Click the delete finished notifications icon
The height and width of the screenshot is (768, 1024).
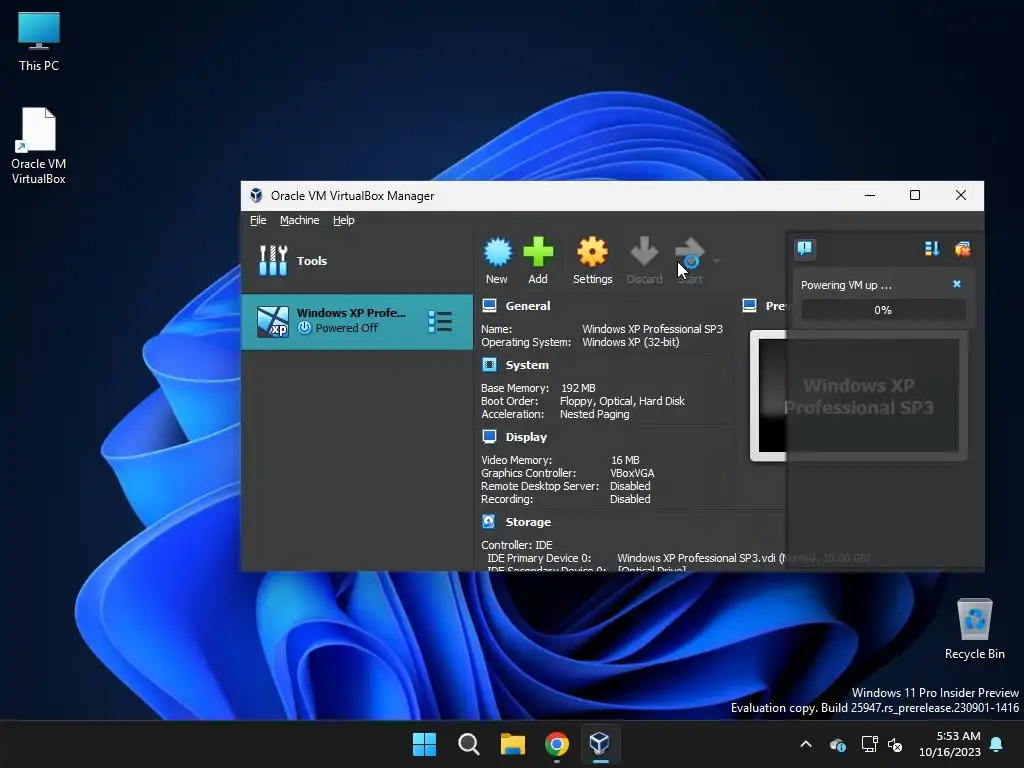[963, 248]
